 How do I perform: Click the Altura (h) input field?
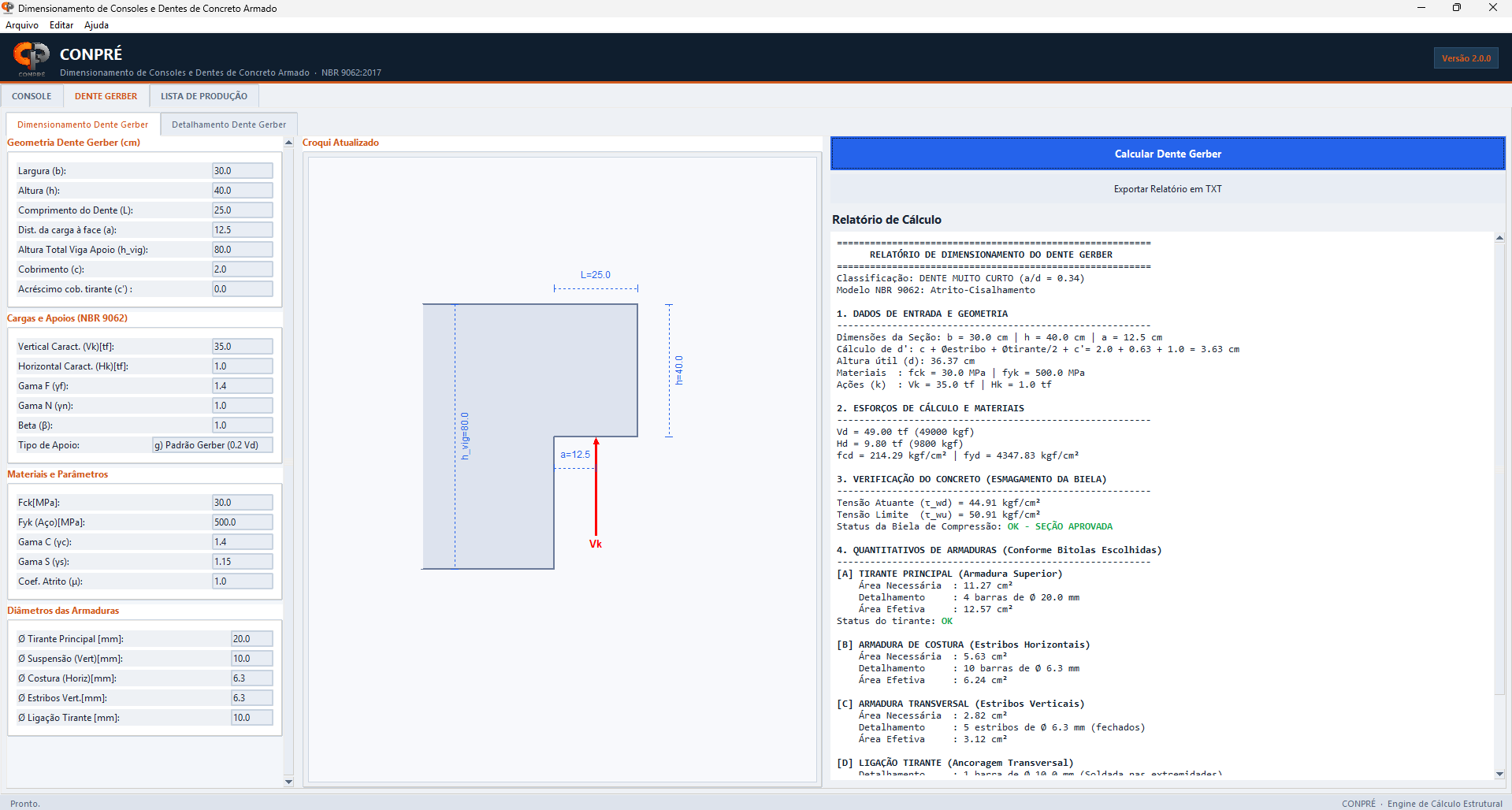242,191
